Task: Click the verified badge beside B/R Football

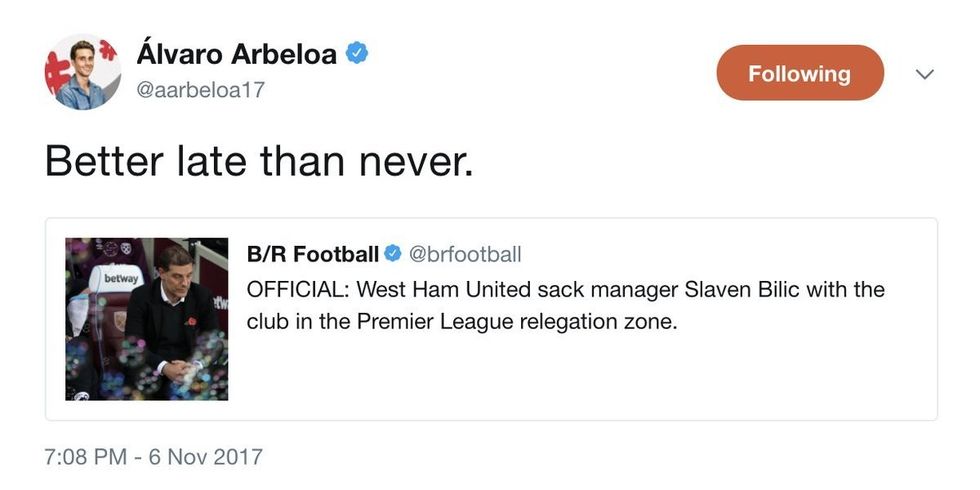Action: [x=394, y=254]
